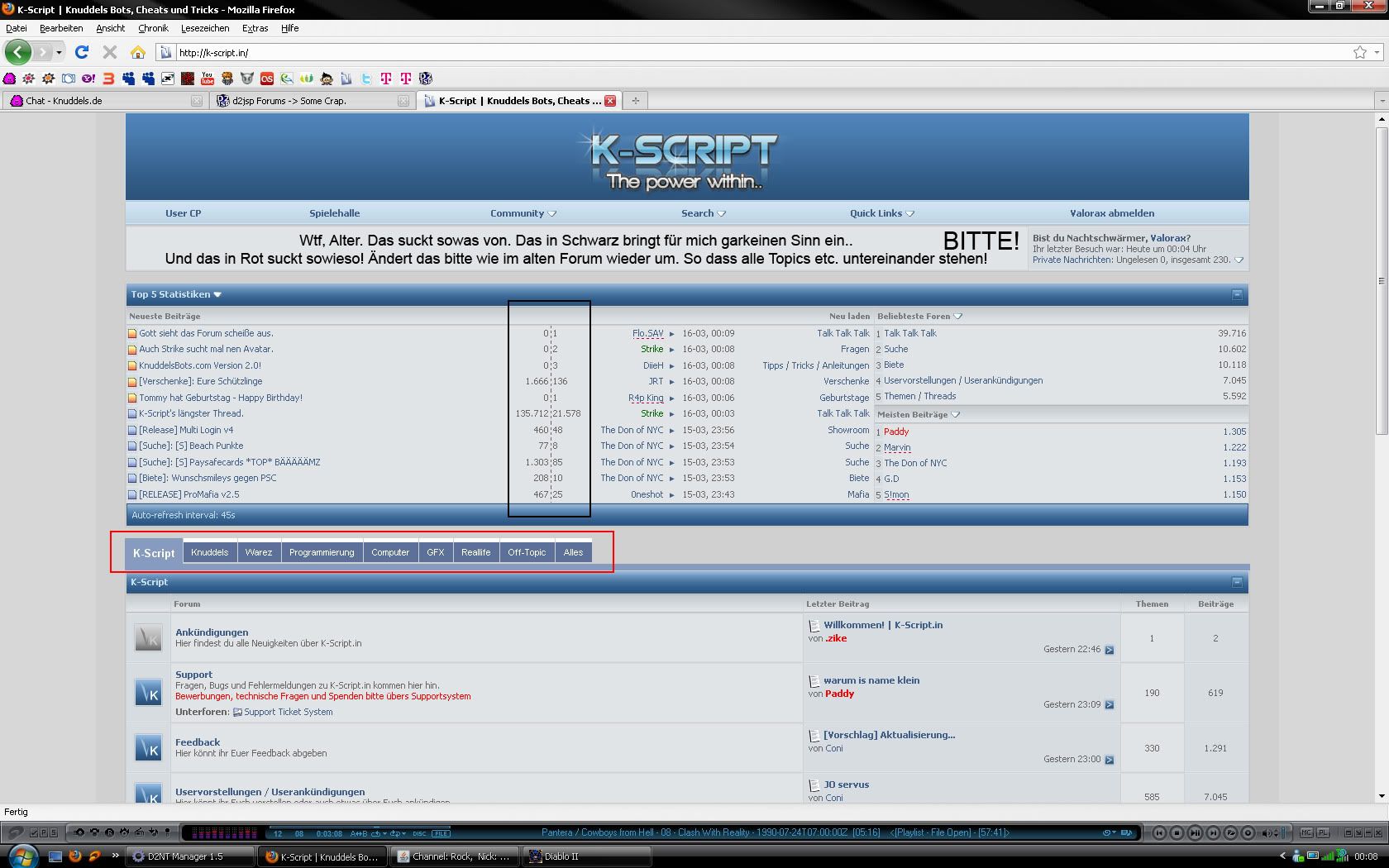
Task: Click the URL address bar
Action: pyautogui.click(x=761, y=52)
